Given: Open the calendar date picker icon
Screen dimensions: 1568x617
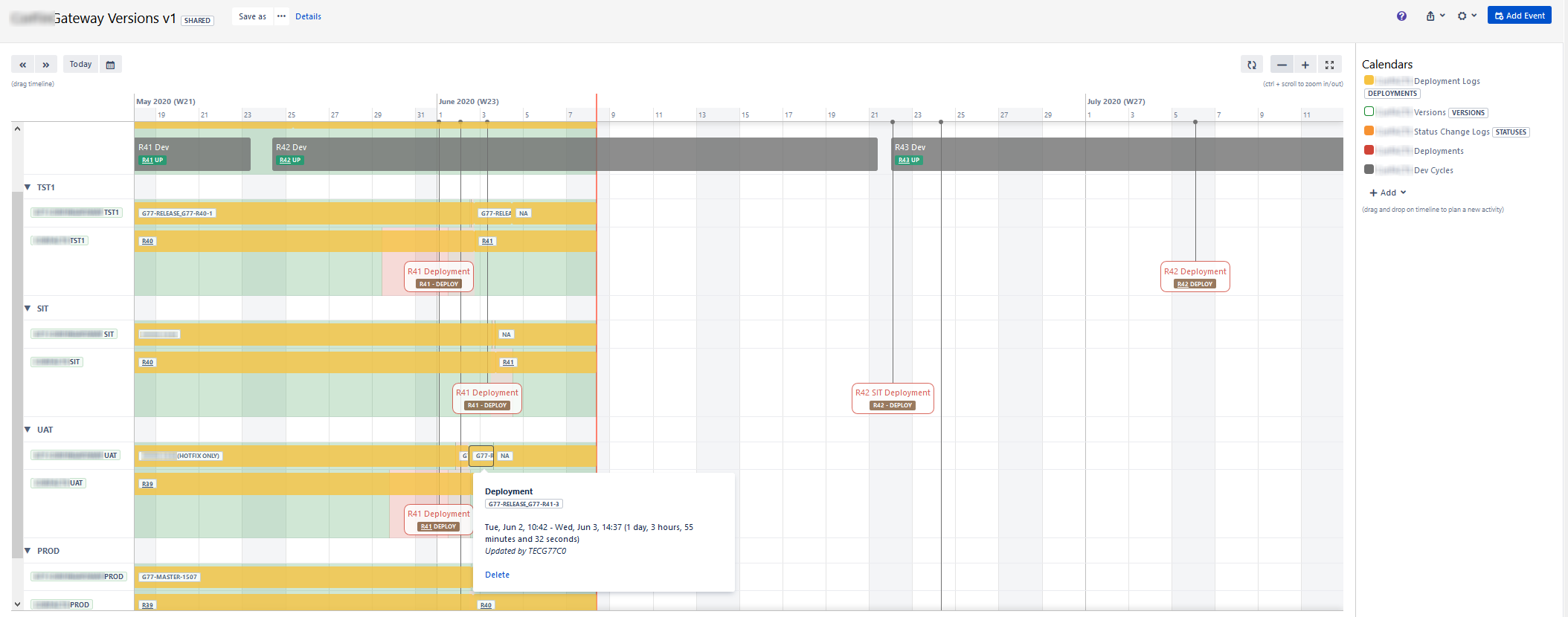Looking at the screenshot, I should tap(110, 65).
